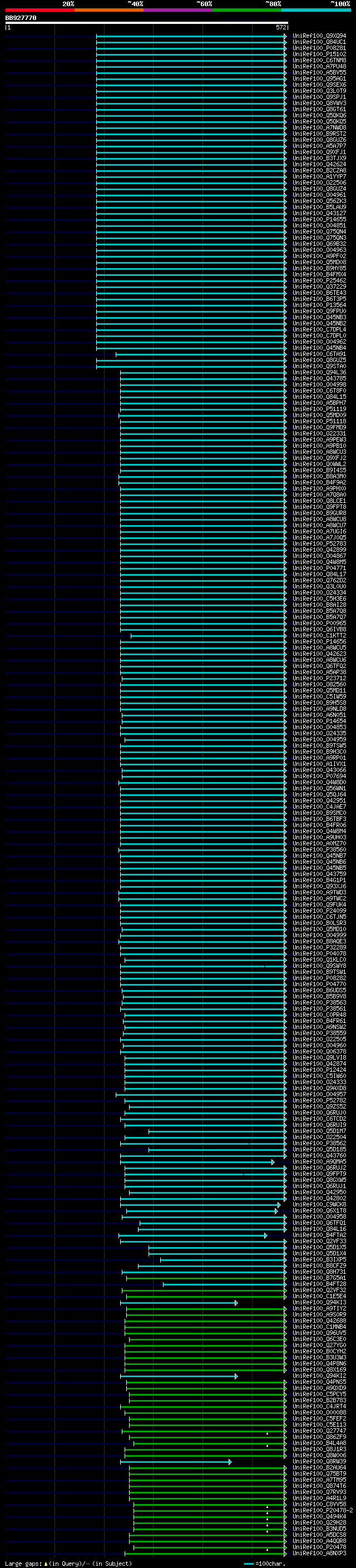
Task: Select label UniRef100_Q8J1R3
Action: [x=319, y=1450]
